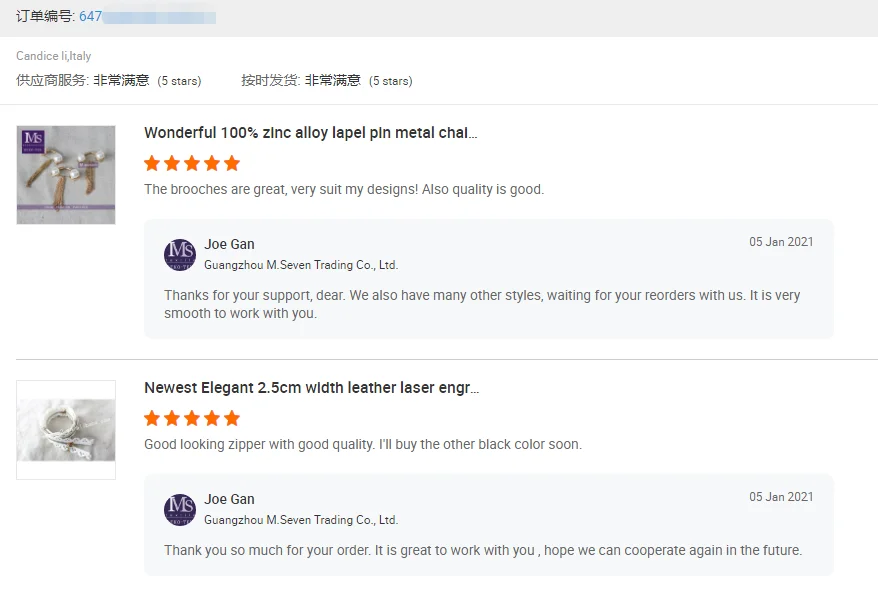Click the first star of the lapel pin rating
This screenshot has width=878, height=592.
point(152,163)
